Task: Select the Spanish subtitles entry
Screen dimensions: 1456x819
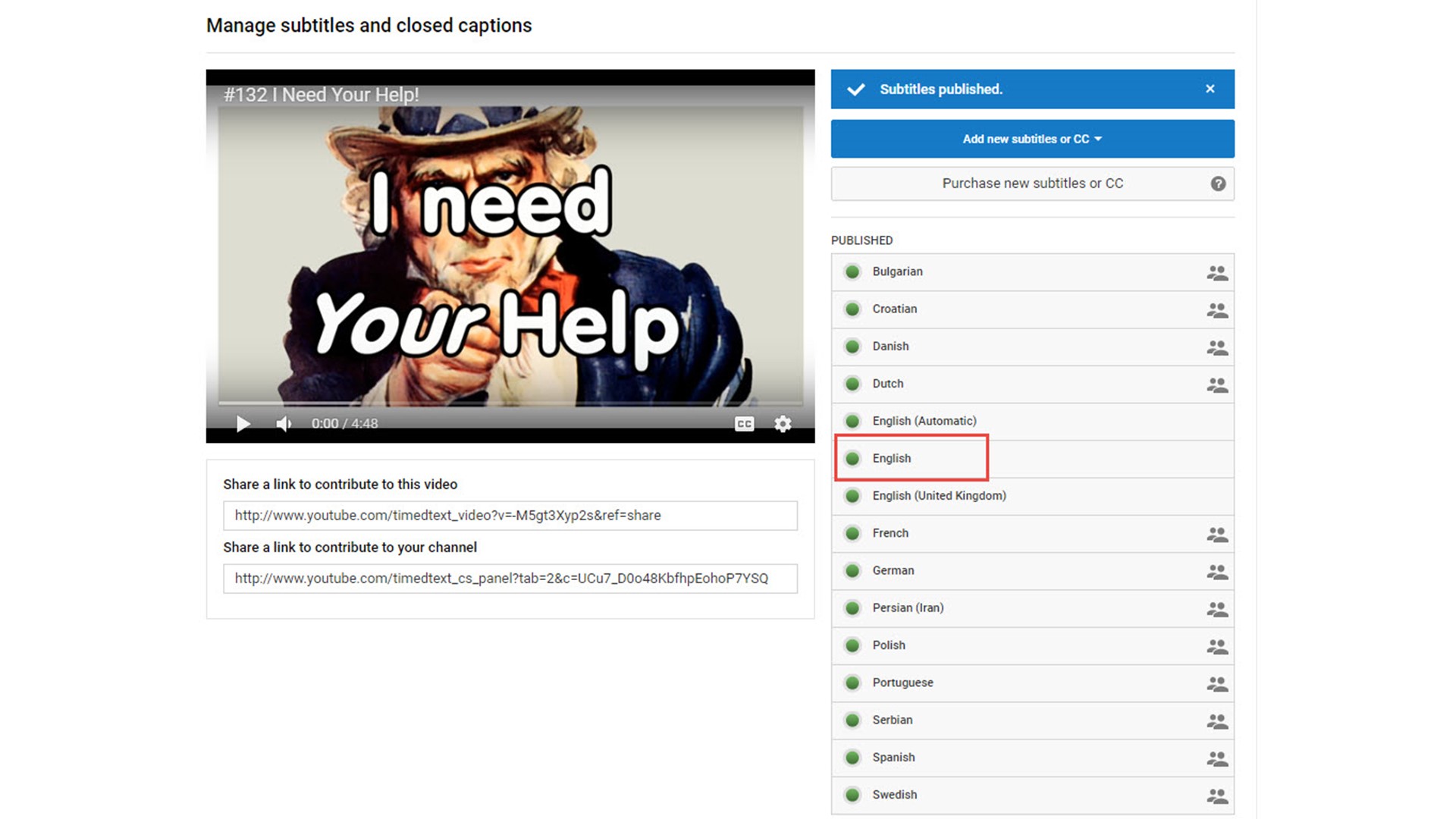Action: [1032, 758]
